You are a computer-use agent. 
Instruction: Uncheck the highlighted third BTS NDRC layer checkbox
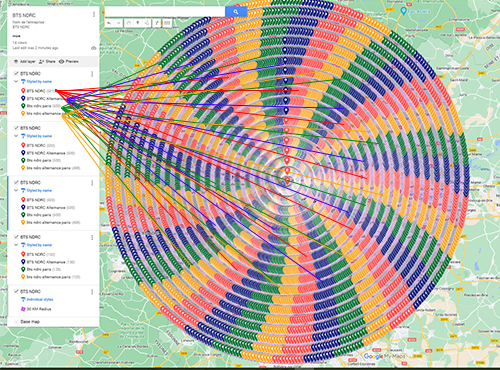(x=16, y=182)
